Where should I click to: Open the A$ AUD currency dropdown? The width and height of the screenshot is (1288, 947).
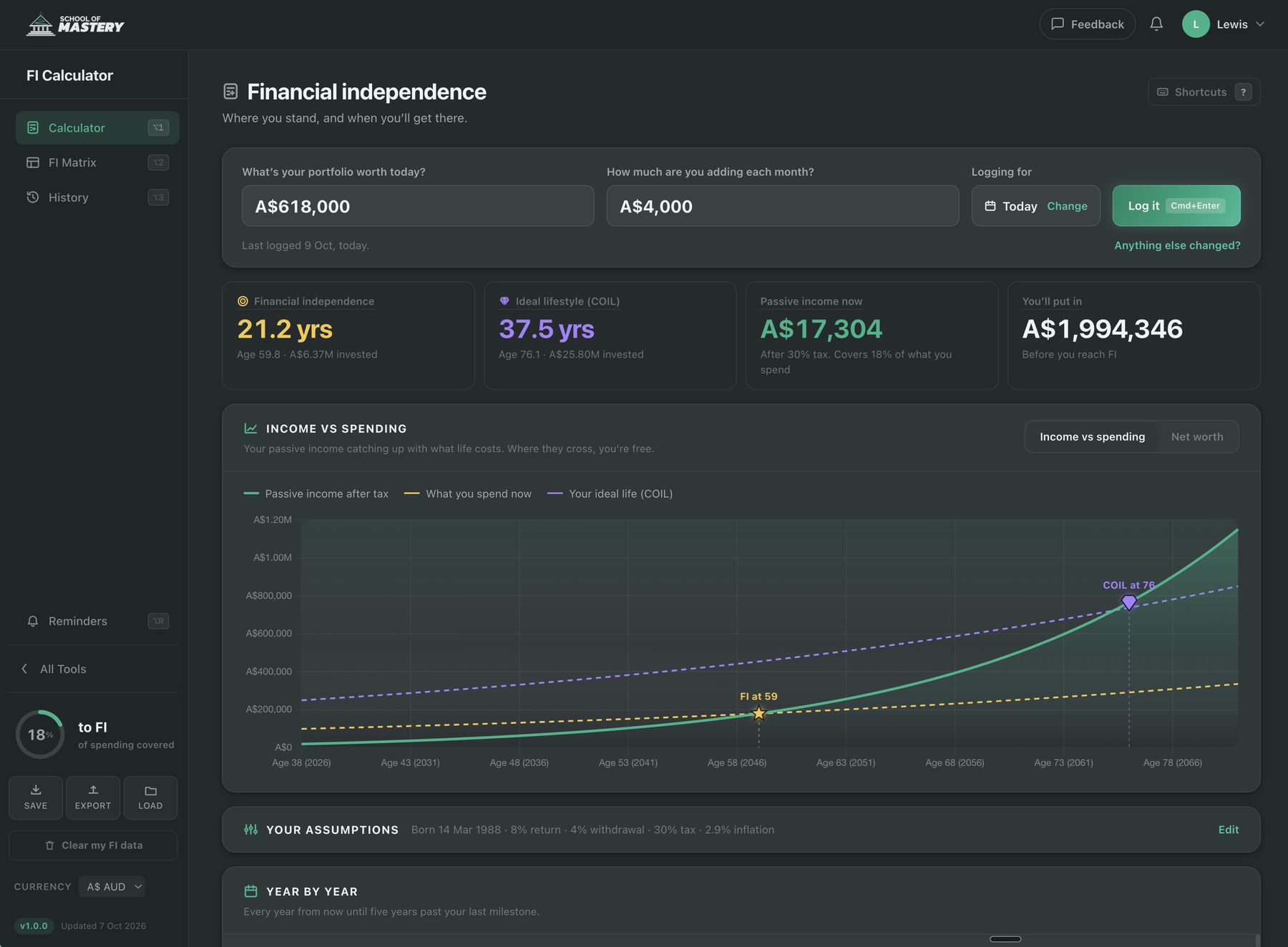(112, 887)
